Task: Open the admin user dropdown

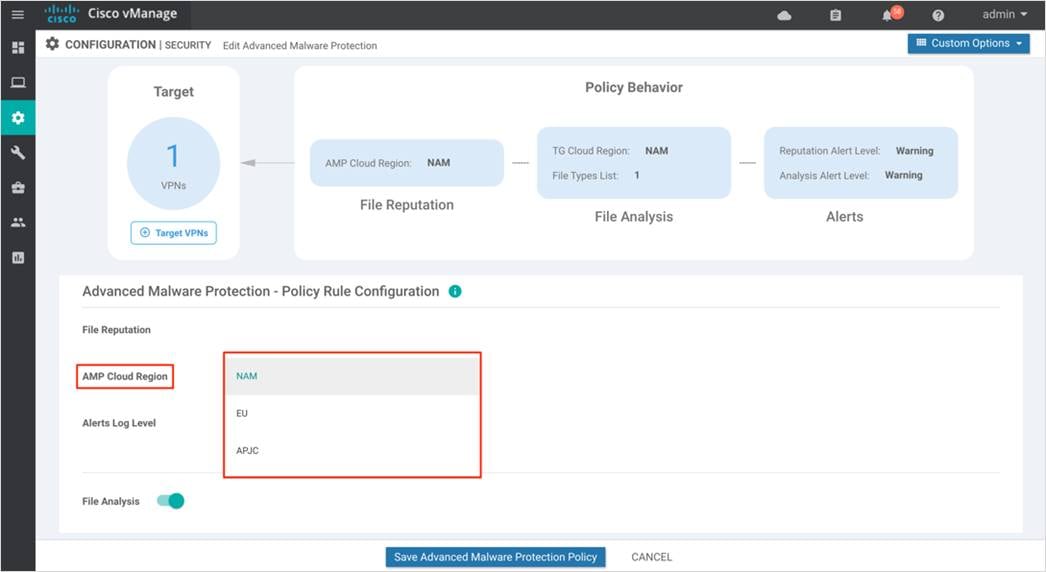Action: 1005,15
